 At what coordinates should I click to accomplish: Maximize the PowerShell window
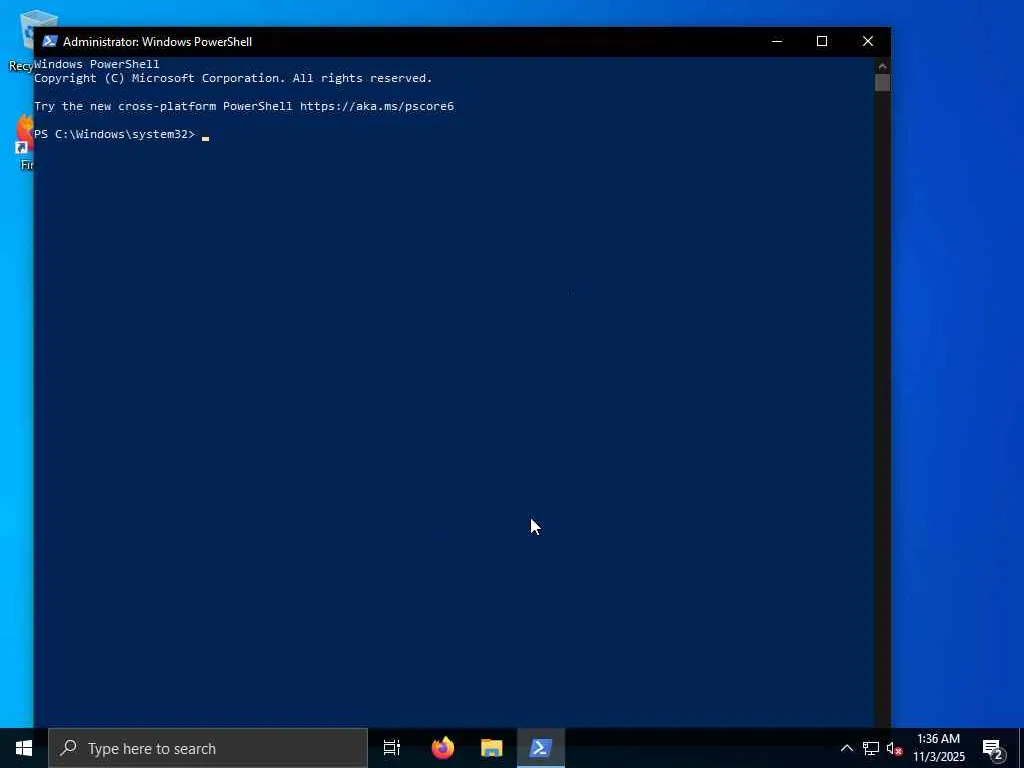822,41
